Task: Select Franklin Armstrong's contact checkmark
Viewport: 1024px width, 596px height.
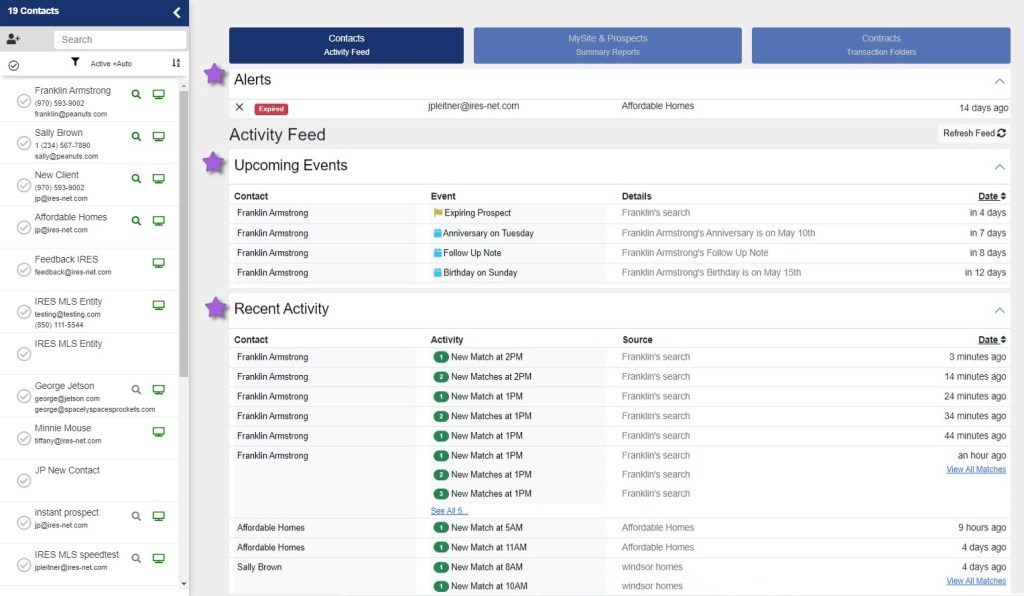Action: (x=24, y=101)
